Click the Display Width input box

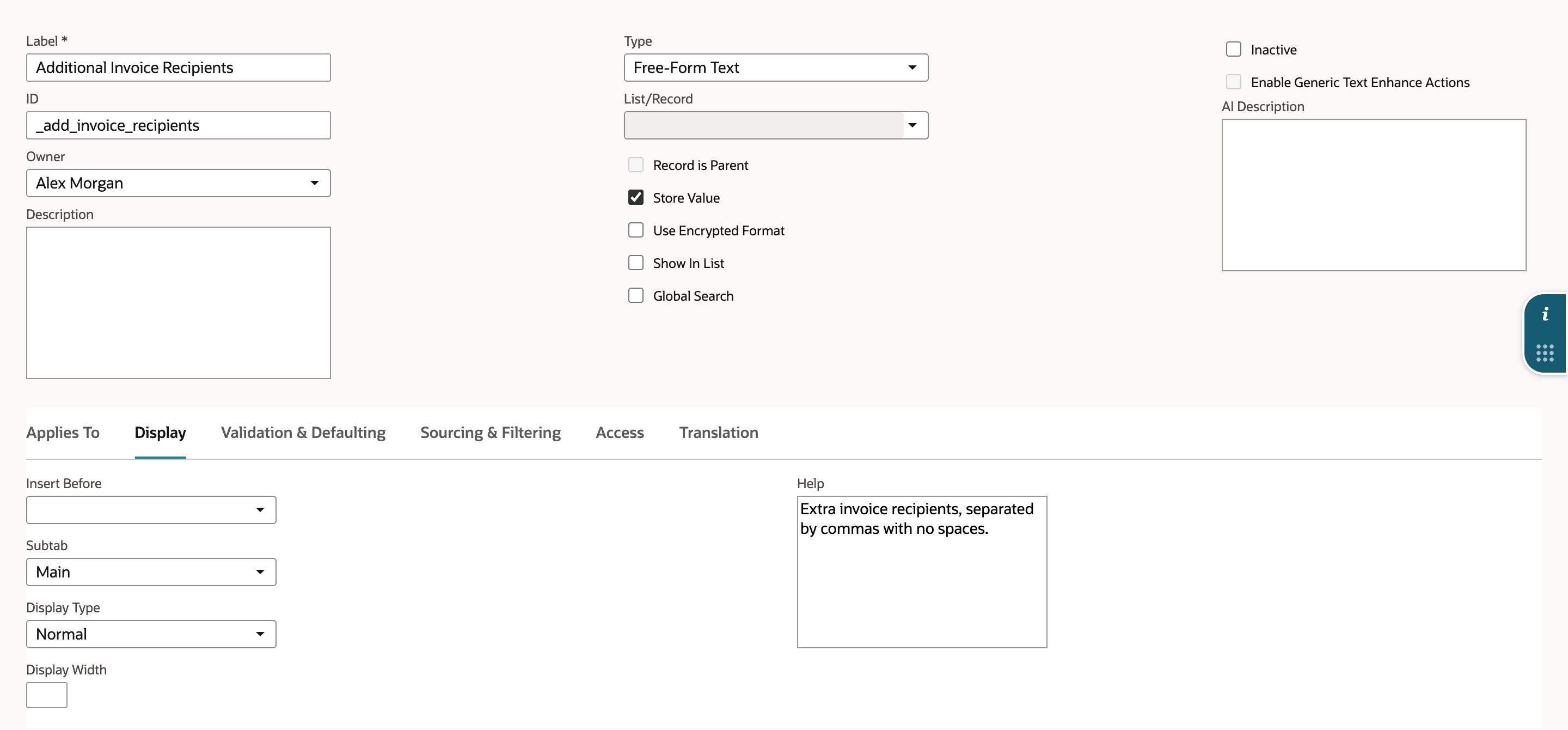(47, 695)
